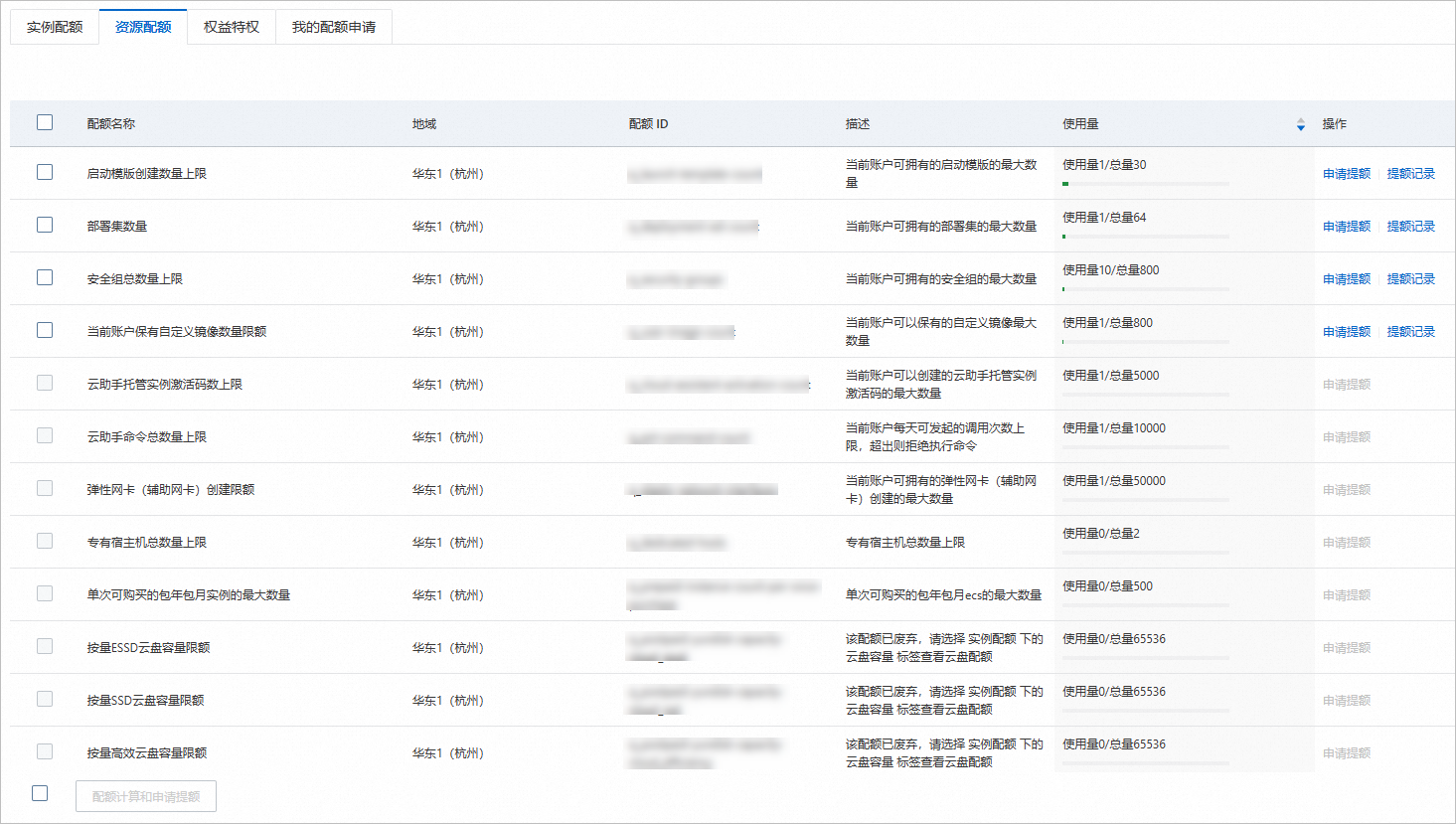Click the 按量ESSD云盘容量限额 quota name
1456x824 pixels.
148,648
